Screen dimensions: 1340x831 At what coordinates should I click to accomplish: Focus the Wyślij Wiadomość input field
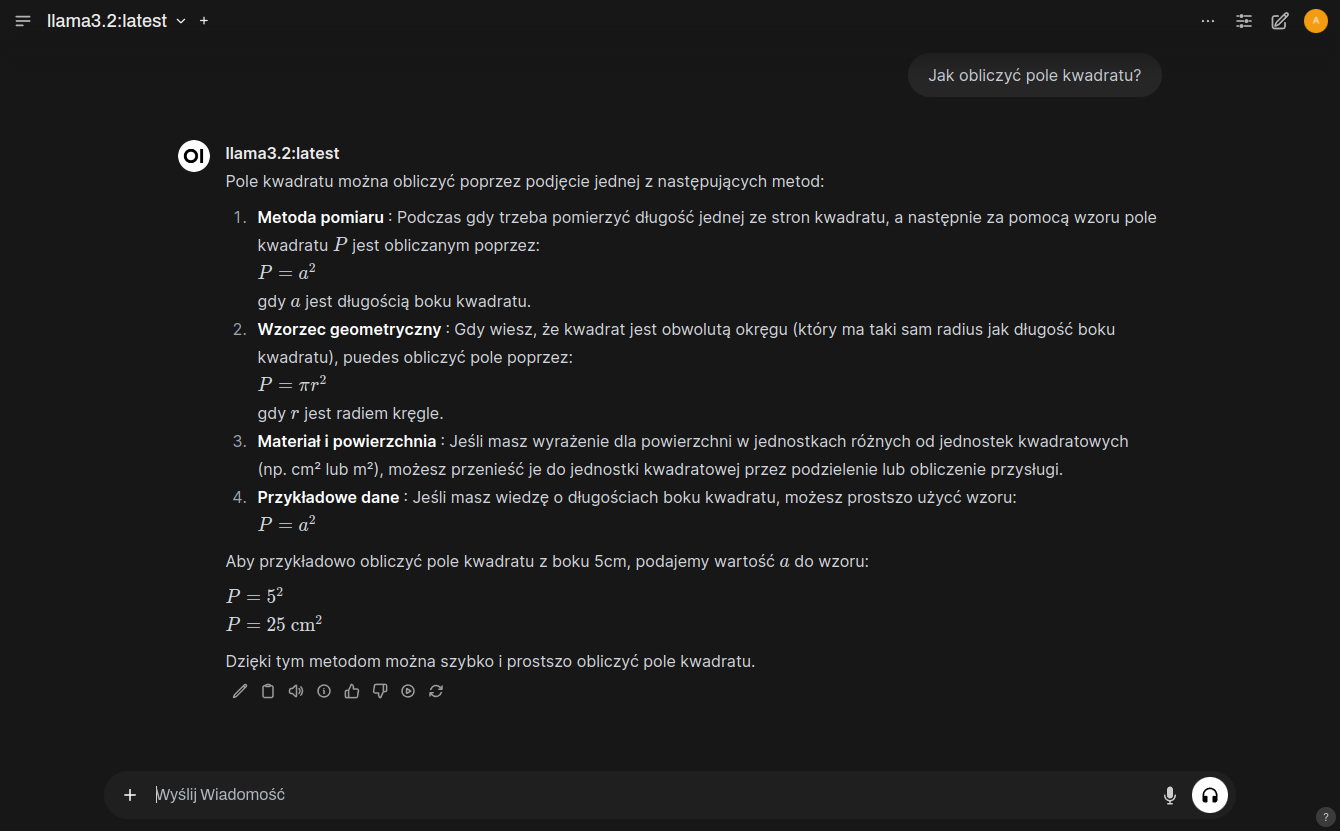click(650, 795)
